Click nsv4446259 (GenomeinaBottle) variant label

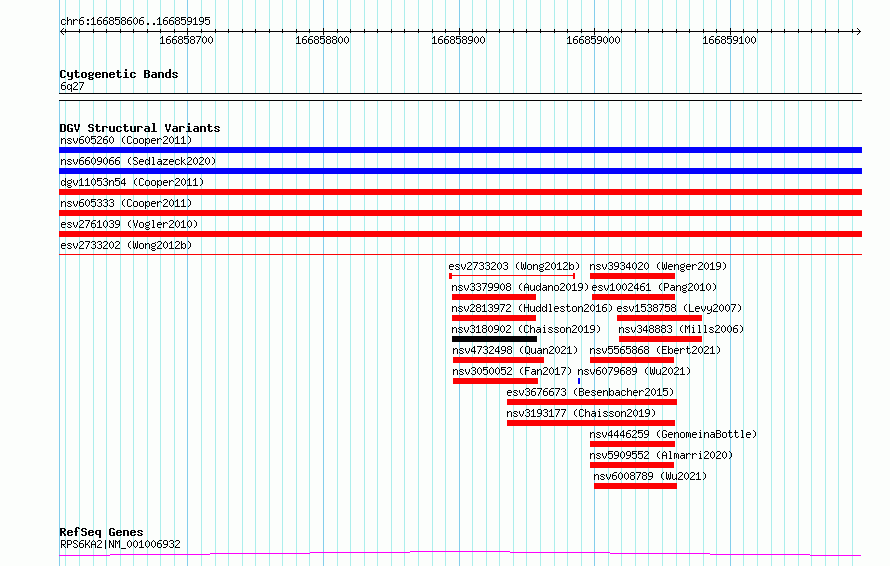click(x=673, y=434)
